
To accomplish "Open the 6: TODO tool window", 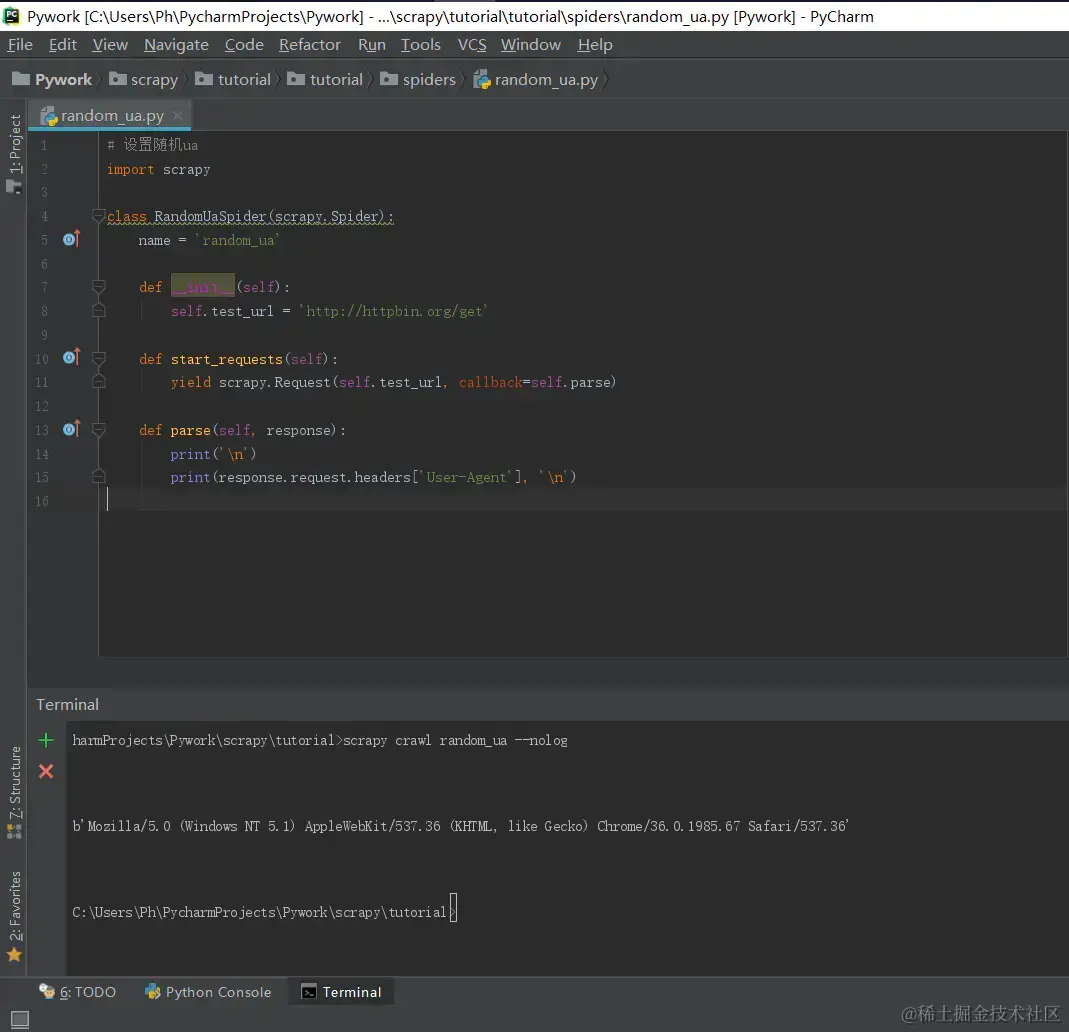I will coord(77,992).
